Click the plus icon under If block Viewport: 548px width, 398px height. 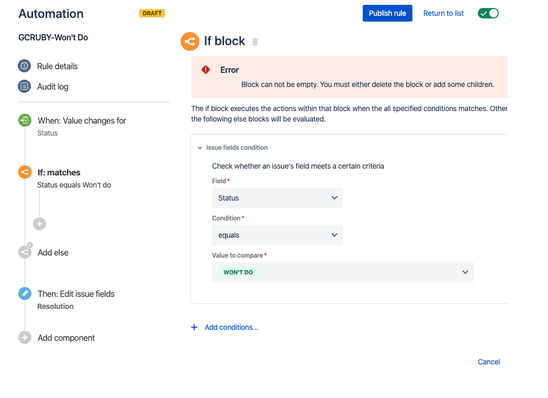click(39, 224)
